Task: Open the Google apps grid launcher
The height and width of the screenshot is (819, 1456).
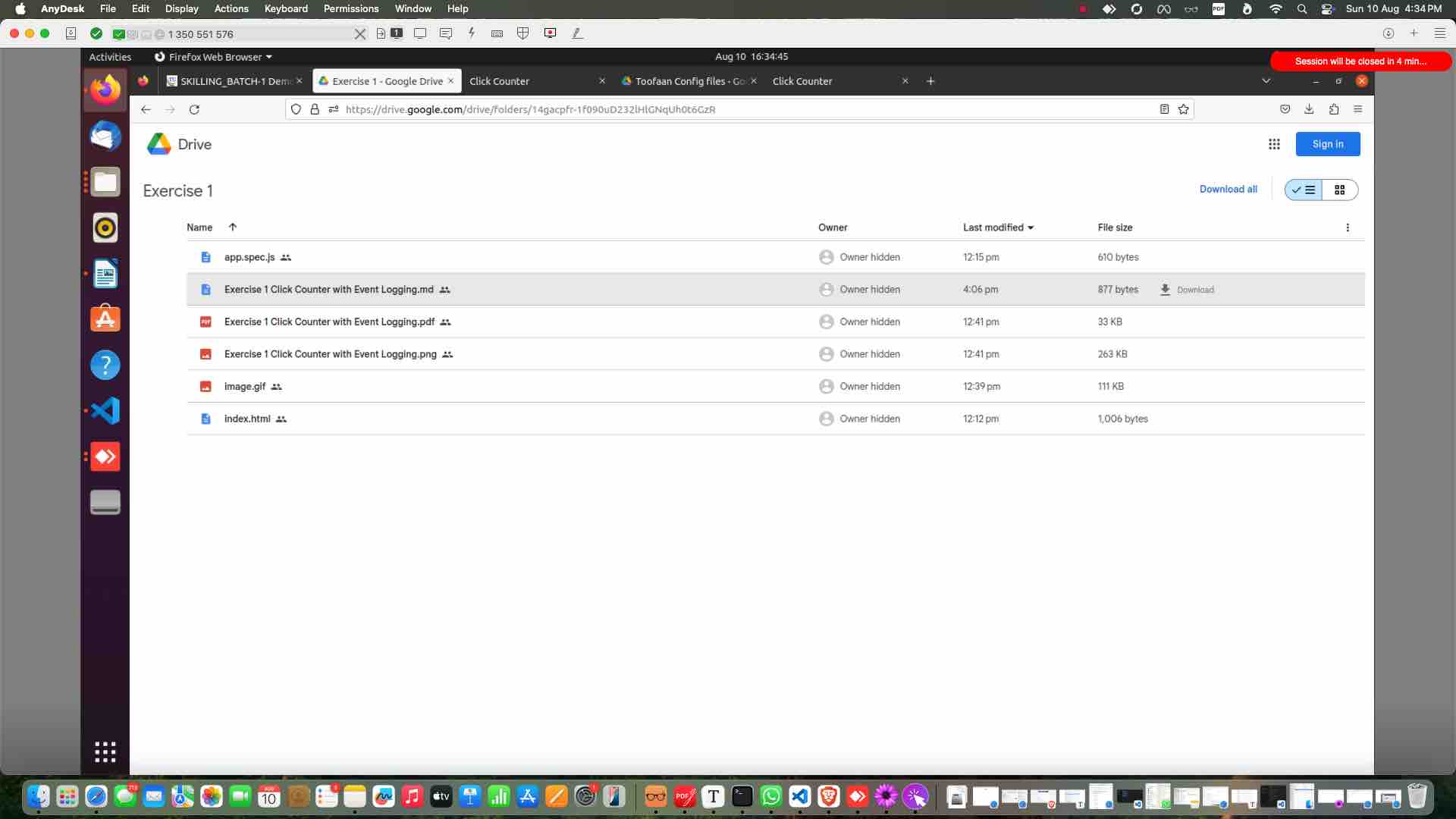Action: point(1275,144)
